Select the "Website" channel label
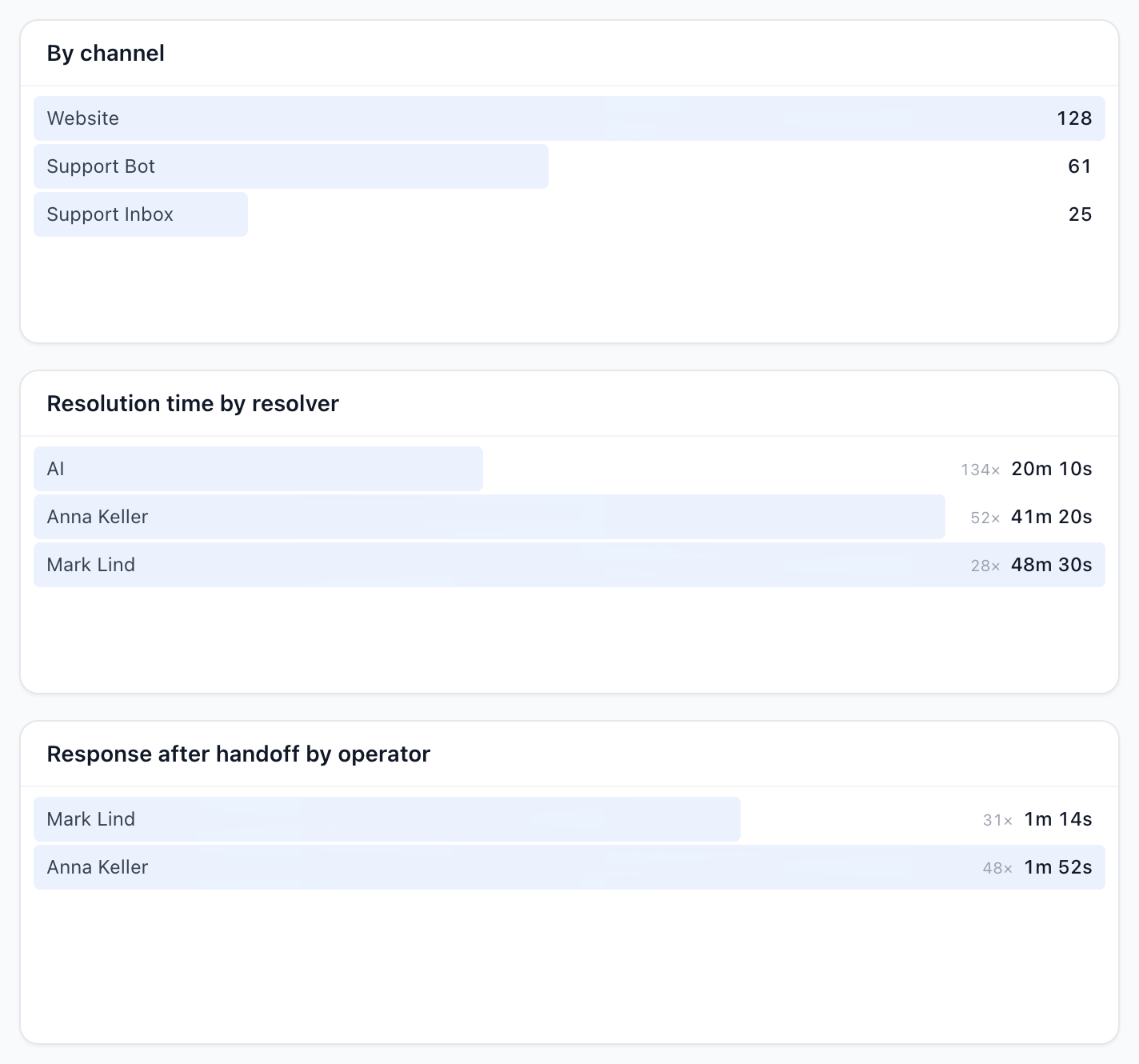Screen dimensions: 1139x1064 [83, 118]
